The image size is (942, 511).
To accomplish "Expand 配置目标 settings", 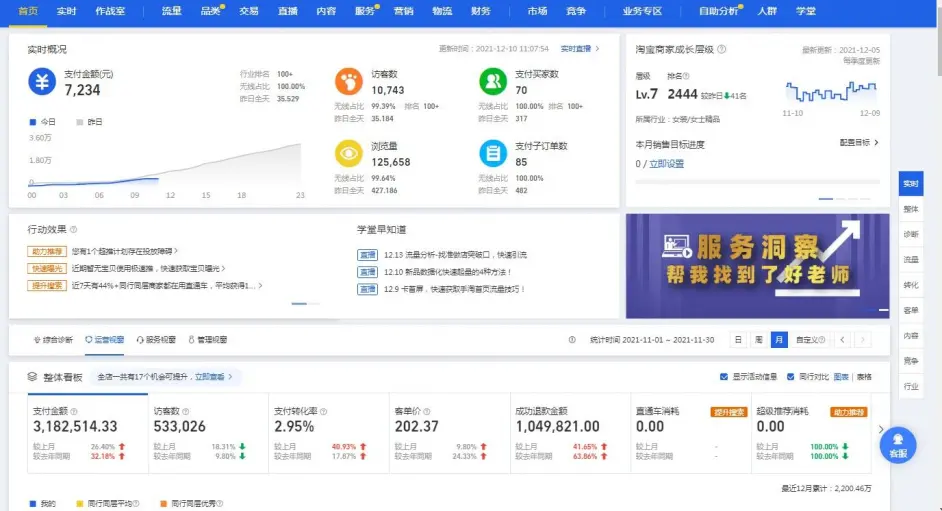I will [x=859, y=142].
